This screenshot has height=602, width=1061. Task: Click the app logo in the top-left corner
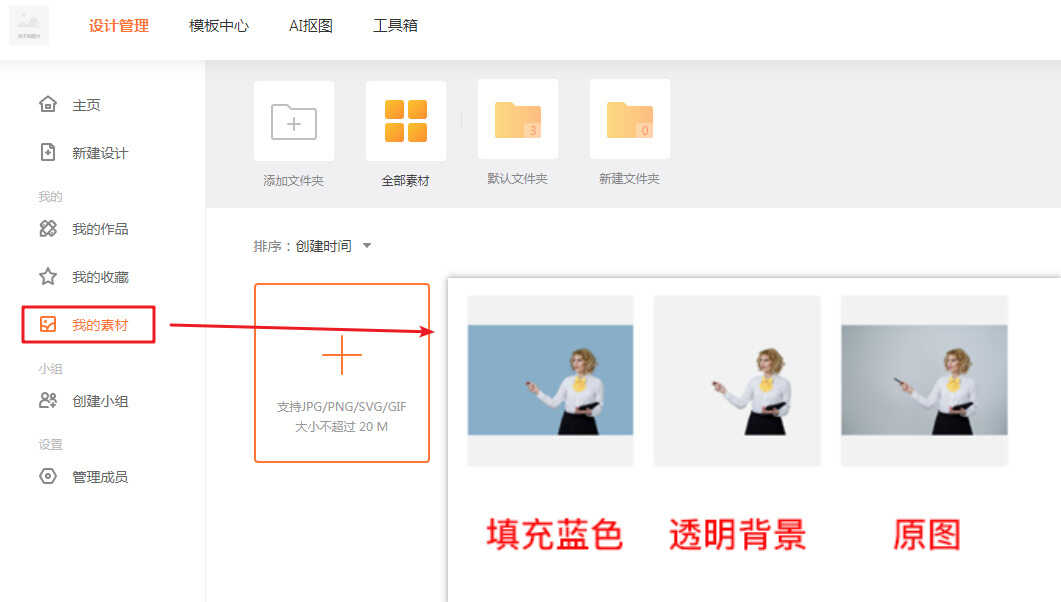pos(29,26)
